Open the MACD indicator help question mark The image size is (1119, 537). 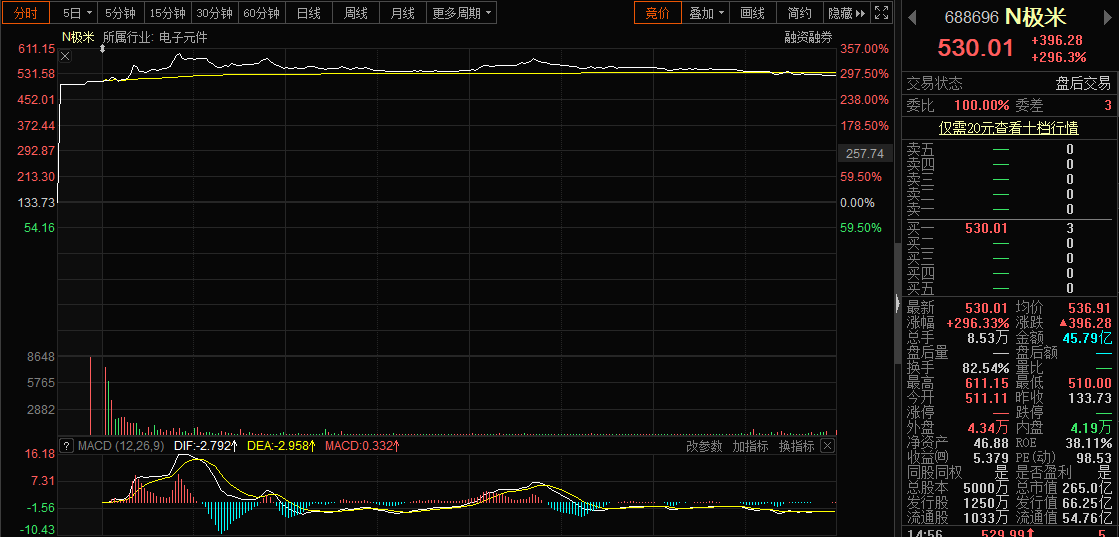click(x=67, y=445)
